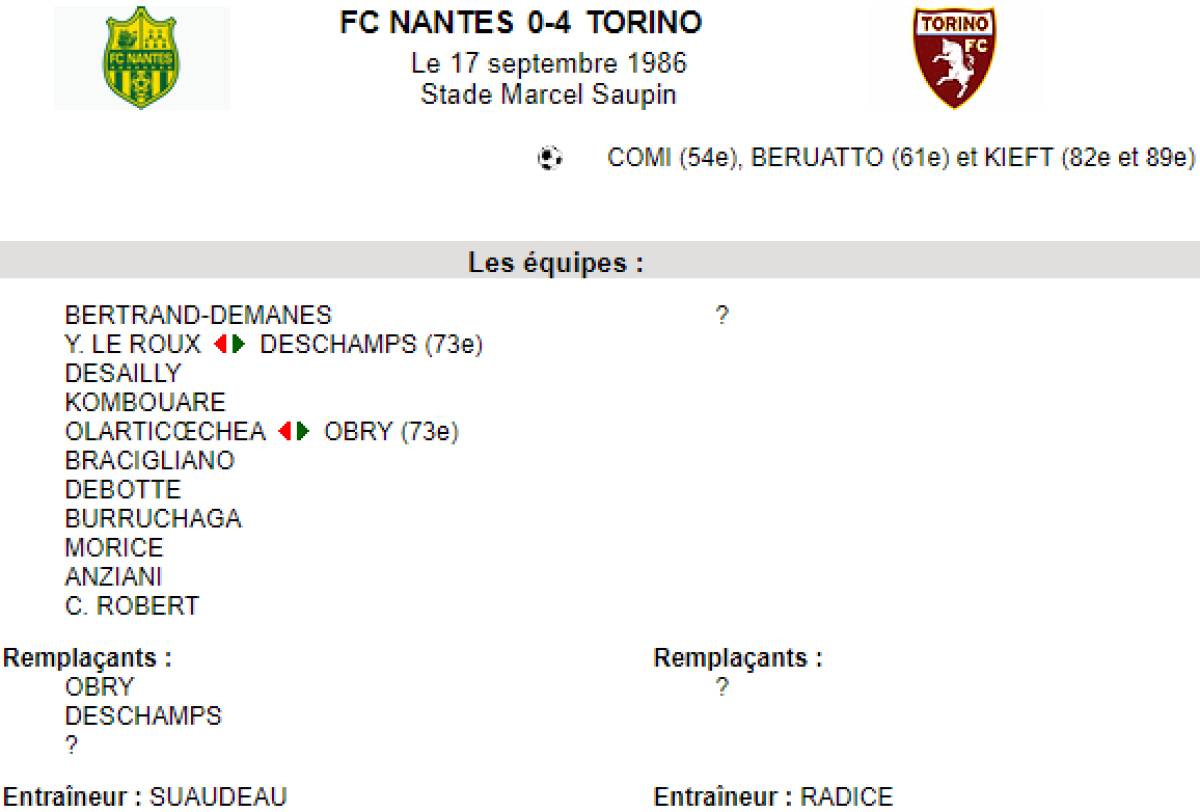Click Stade Marcel Saupin venue text
The image size is (1200, 812).
pos(549,95)
